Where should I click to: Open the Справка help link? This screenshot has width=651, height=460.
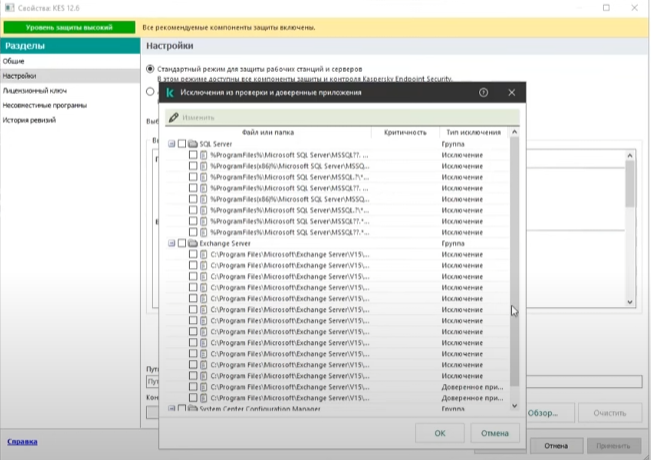tap(24, 441)
